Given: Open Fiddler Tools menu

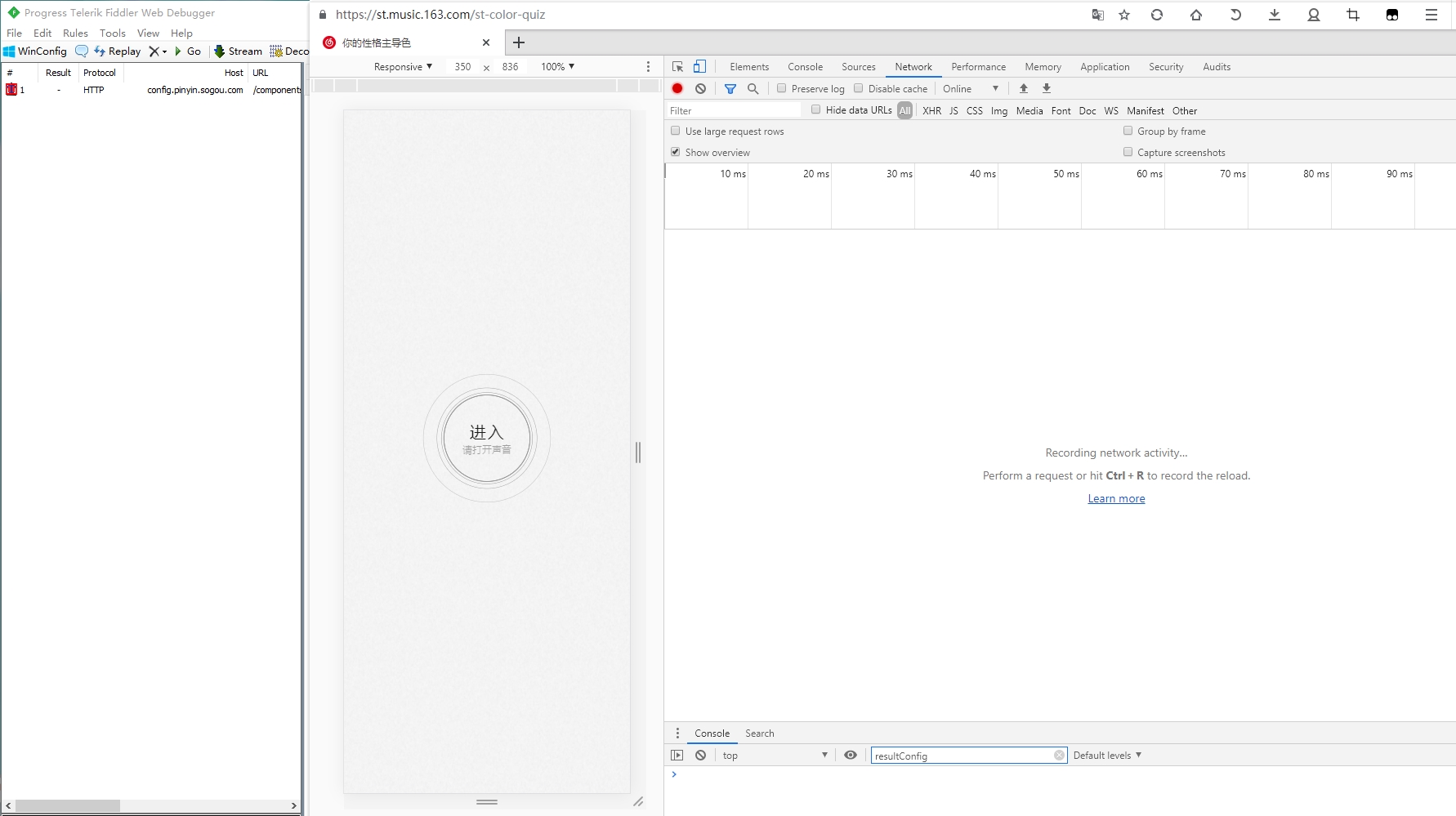Looking at the screenshot, I should [113, 33].
